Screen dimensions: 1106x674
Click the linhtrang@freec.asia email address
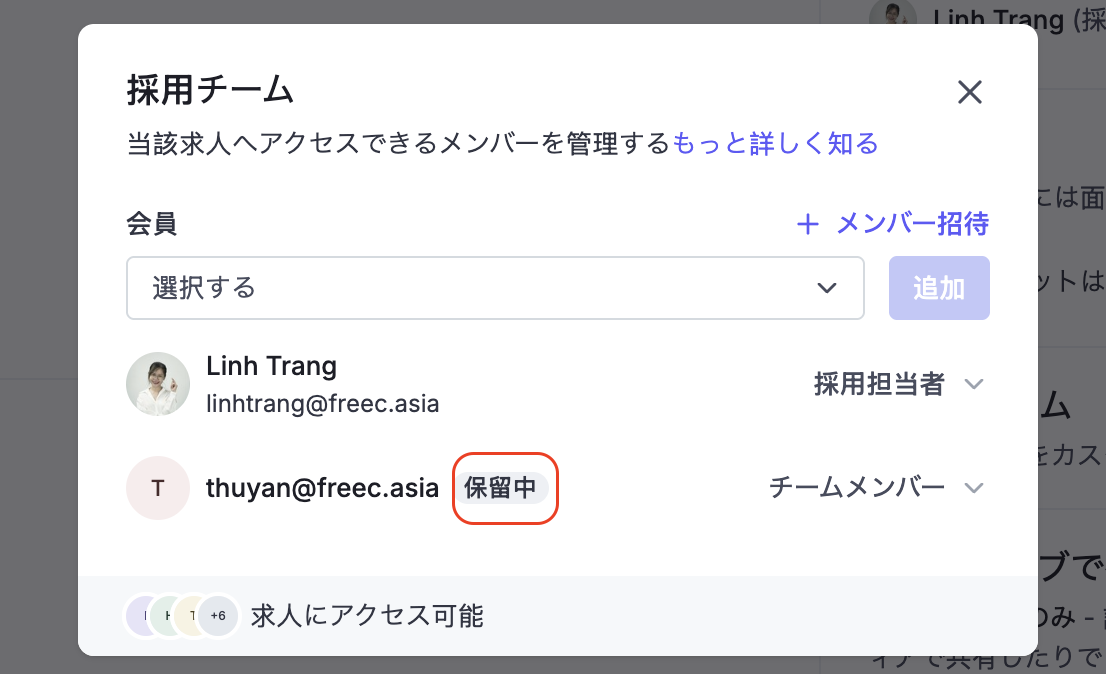pos(322,404)
